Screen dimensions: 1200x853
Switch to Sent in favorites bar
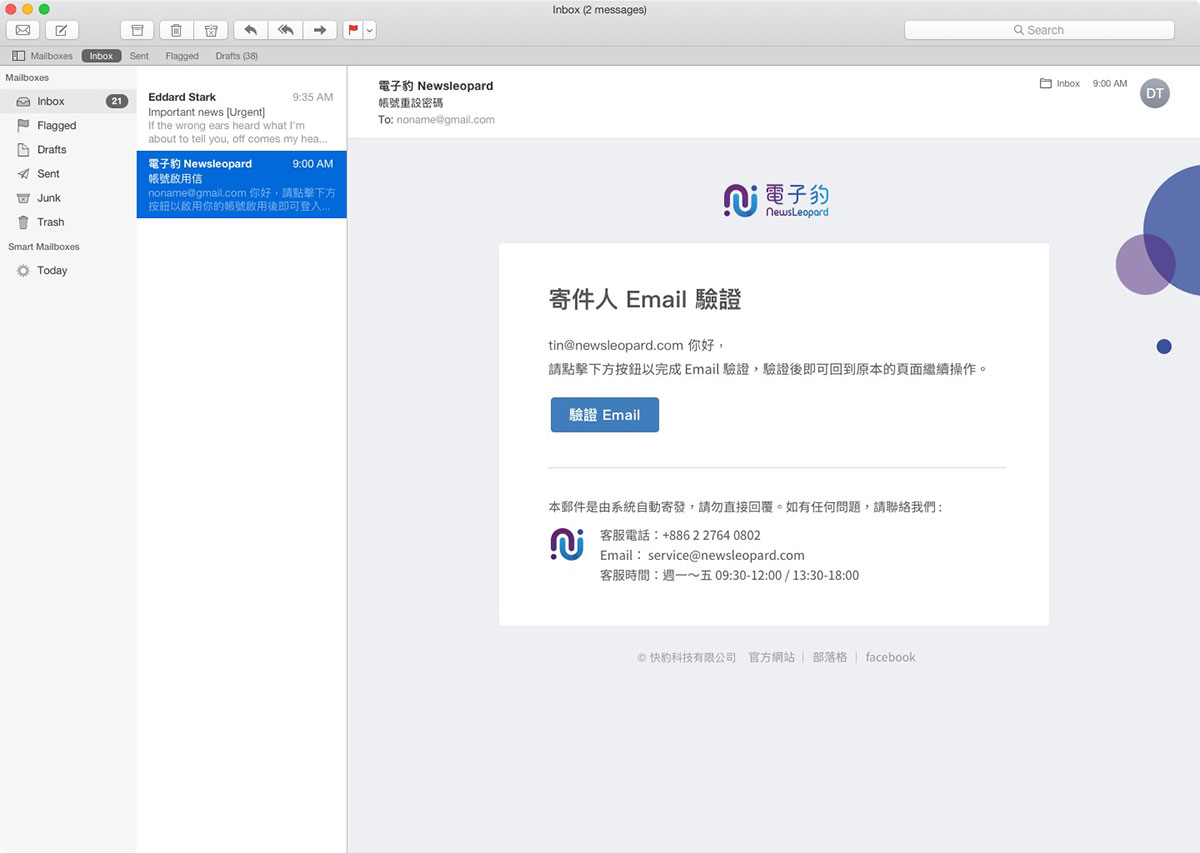click(139, 56)
